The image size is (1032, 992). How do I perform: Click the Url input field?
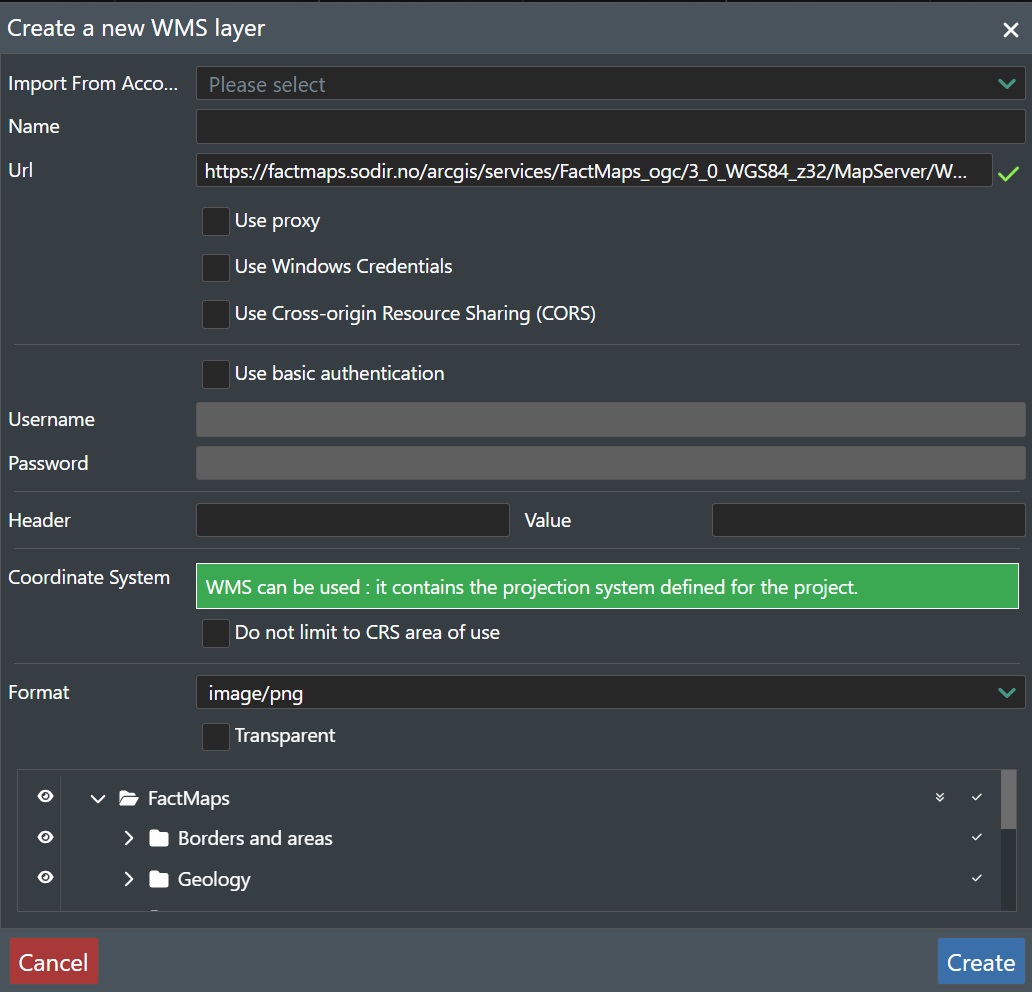coord(594,170)
